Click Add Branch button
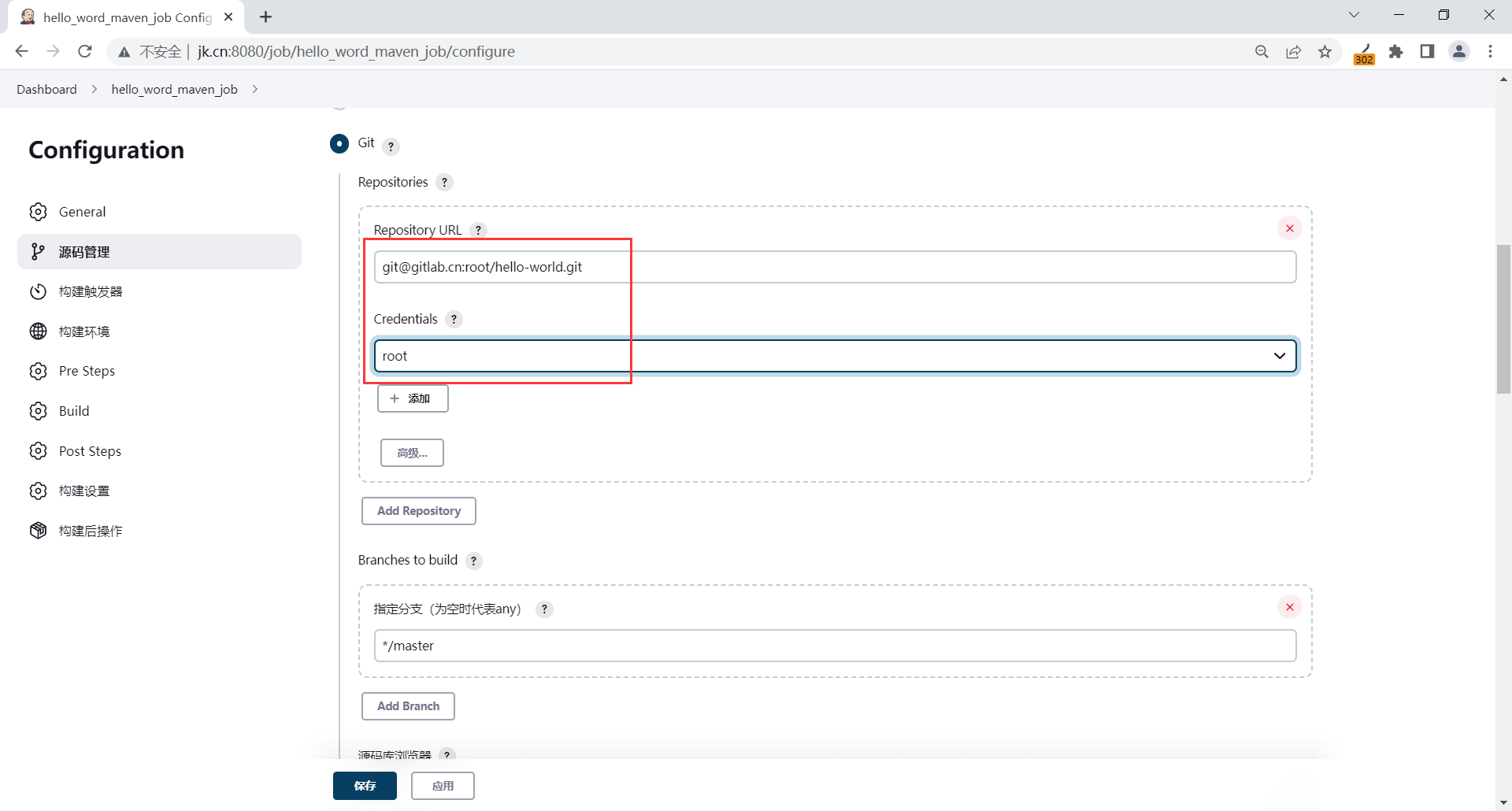Screen dimensions: 1512x811 [x=408, y=706]
